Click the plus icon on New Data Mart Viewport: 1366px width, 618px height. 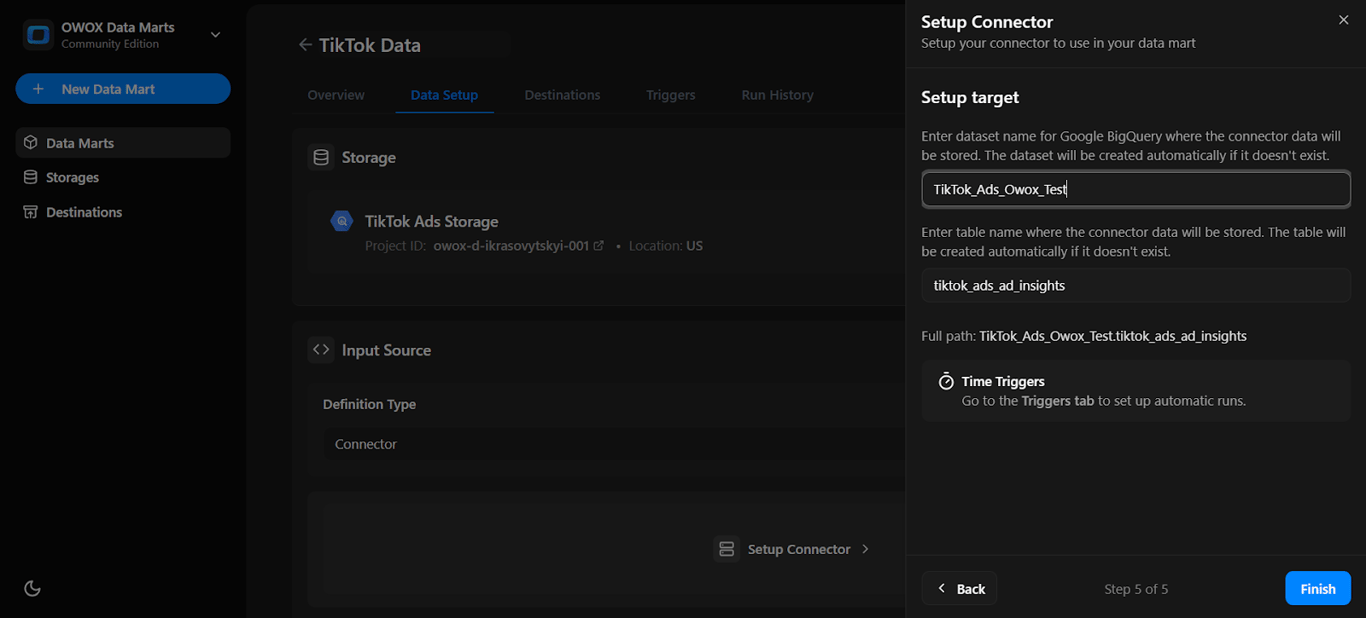[38, 89]
